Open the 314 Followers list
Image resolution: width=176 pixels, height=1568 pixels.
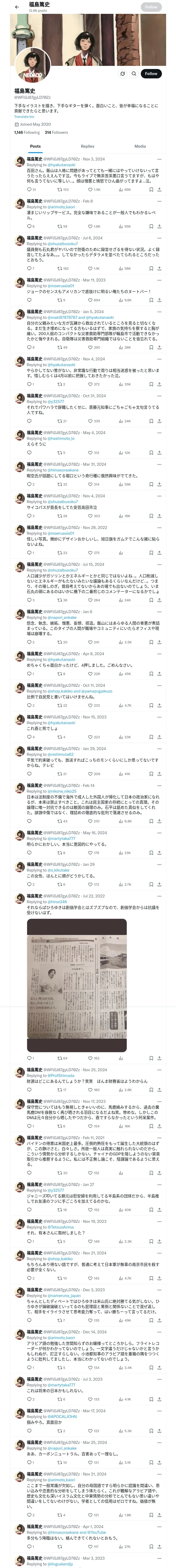coord(56,132)
